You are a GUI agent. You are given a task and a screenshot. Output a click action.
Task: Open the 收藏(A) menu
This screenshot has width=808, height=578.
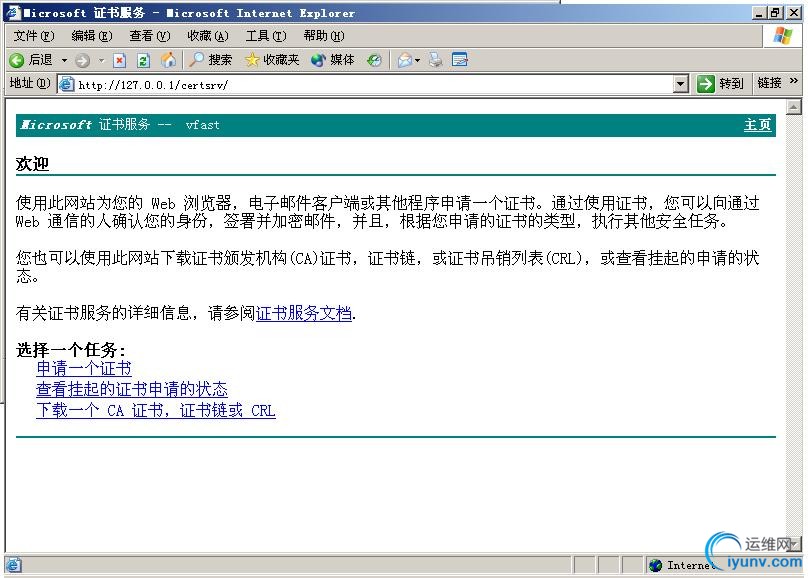pos(208,36)
